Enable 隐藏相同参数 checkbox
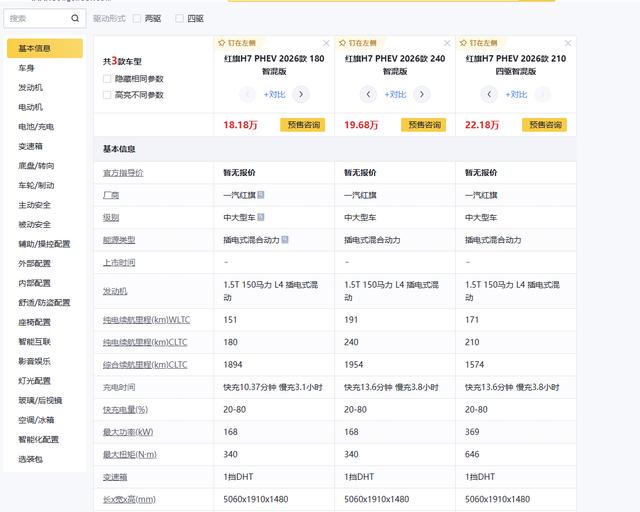Viewport: 640px width, 512px height. 107,78
